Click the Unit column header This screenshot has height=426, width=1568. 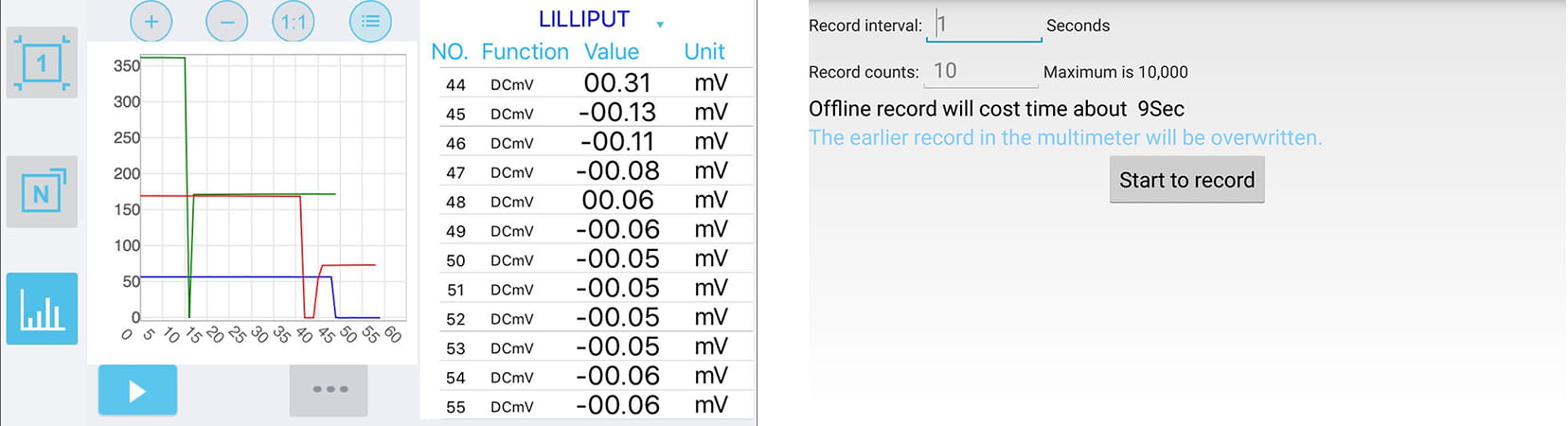click(704, 52)
